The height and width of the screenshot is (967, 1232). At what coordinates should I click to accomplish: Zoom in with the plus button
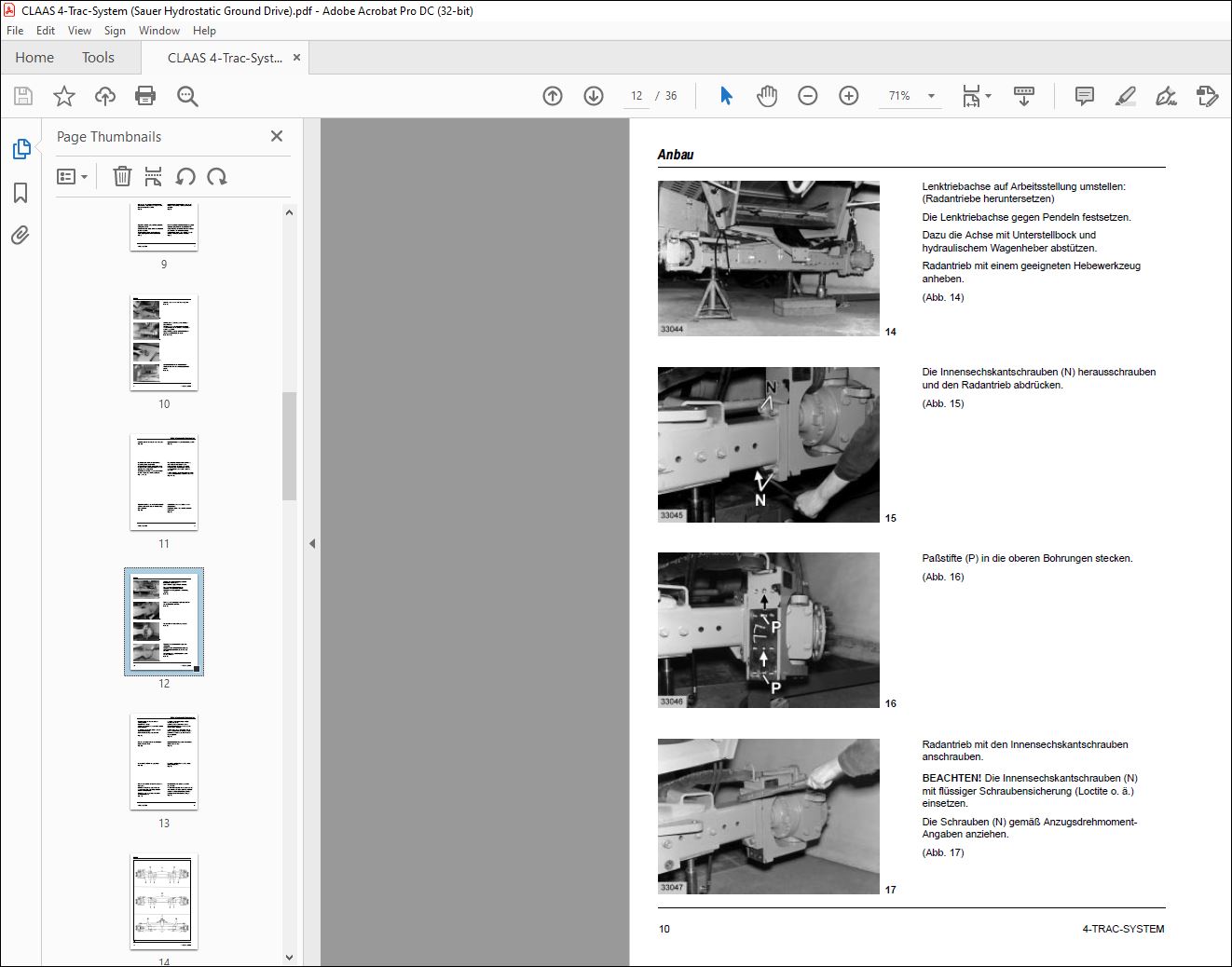click(849, 96)
